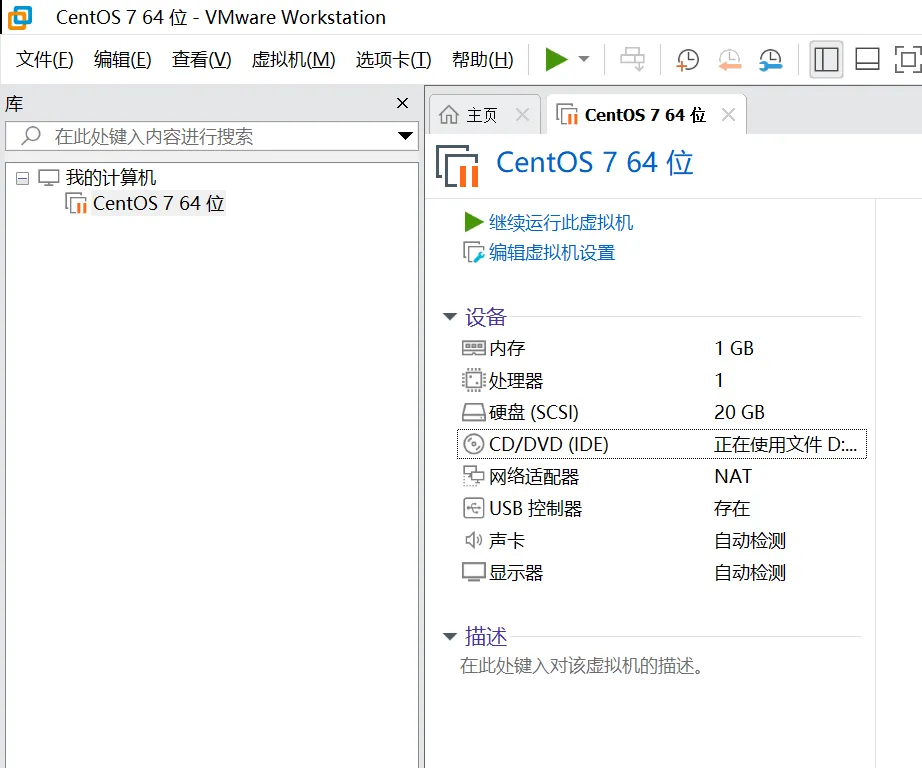Click 自动检测 value for 显示器
Image resolution: width=922 pixels, height=768 pixels.
[750, 572]
